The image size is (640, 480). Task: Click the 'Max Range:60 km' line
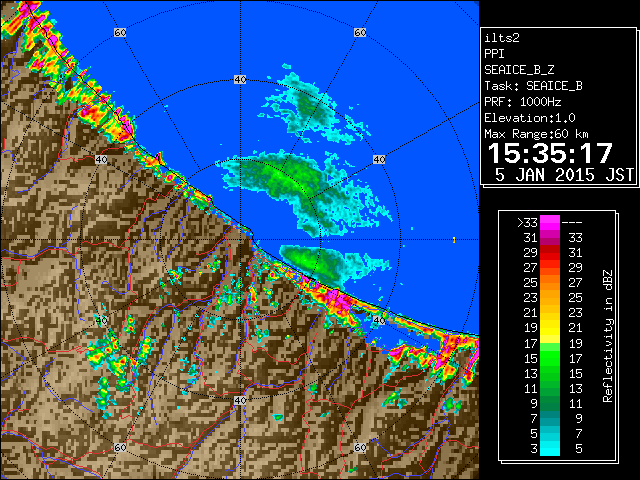point(536,134)
